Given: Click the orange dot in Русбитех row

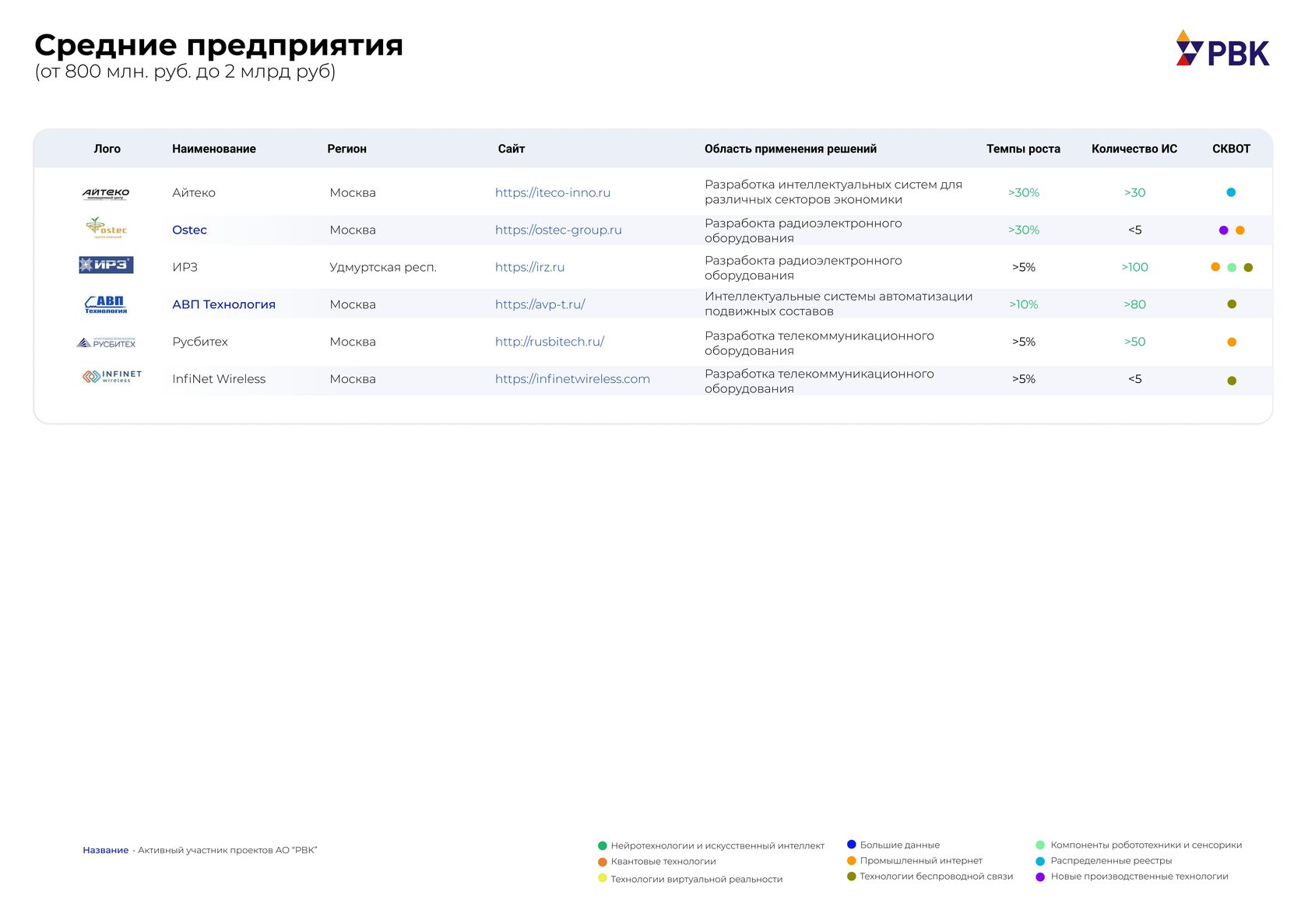Looking at the screenshot, I should (x=1232, y=342).
